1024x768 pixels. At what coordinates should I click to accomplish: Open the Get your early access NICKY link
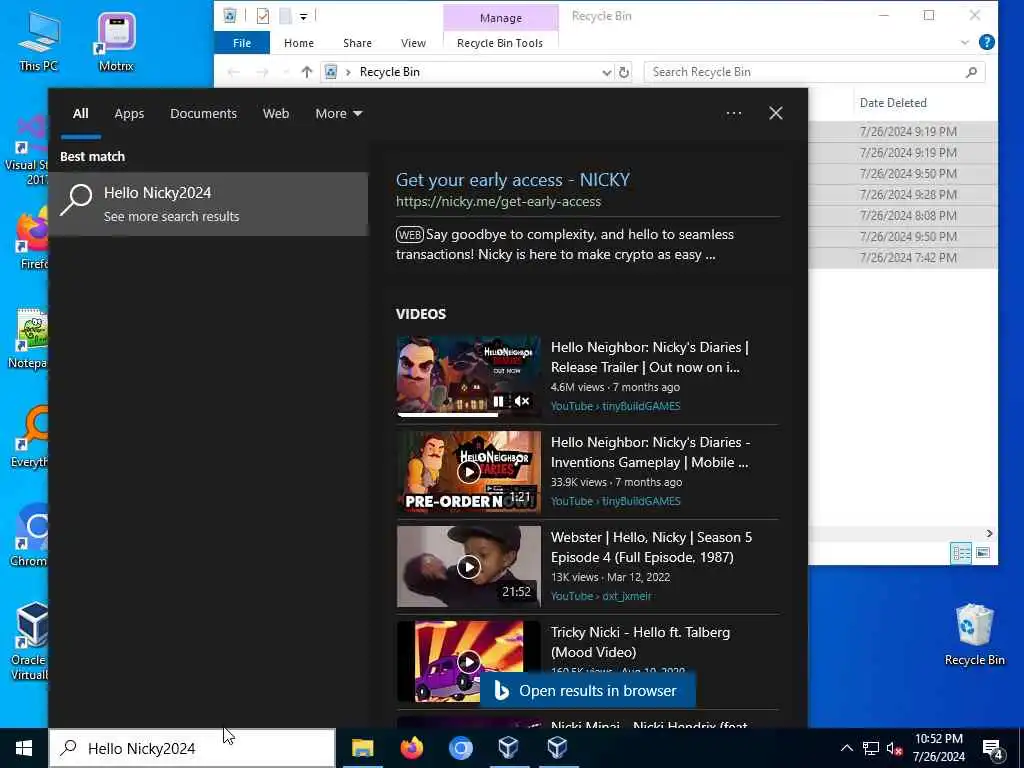(513, 180)
